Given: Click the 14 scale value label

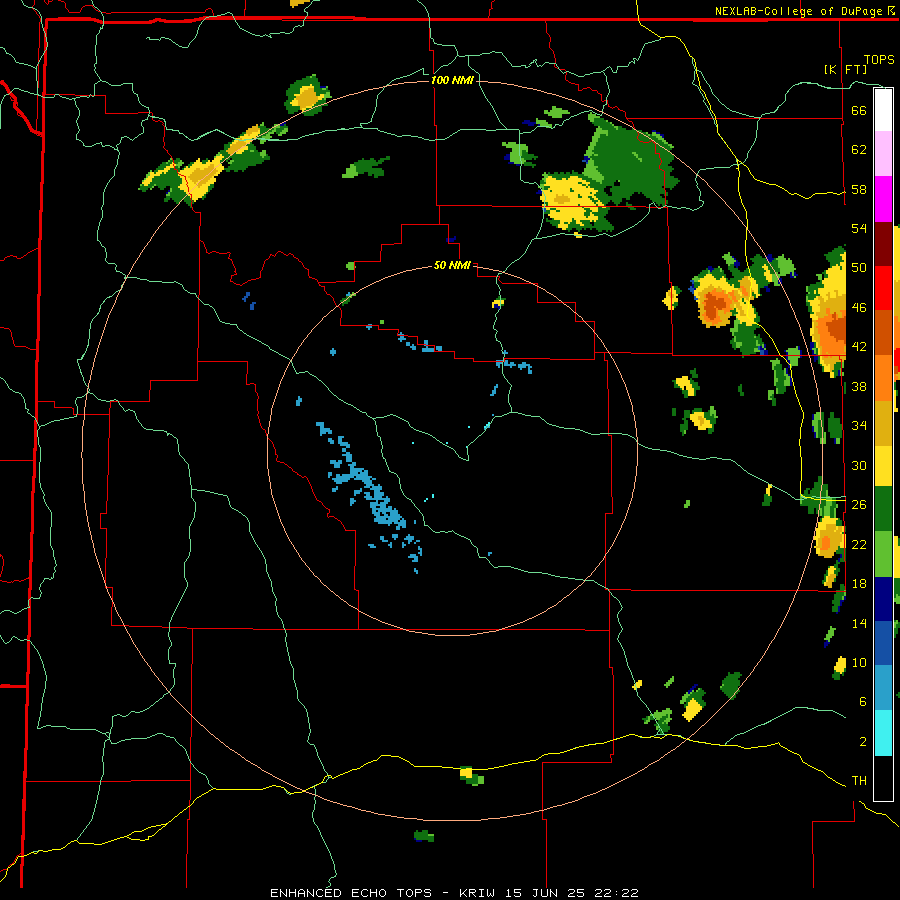Looking at the screenshot, I should point(859,623).
